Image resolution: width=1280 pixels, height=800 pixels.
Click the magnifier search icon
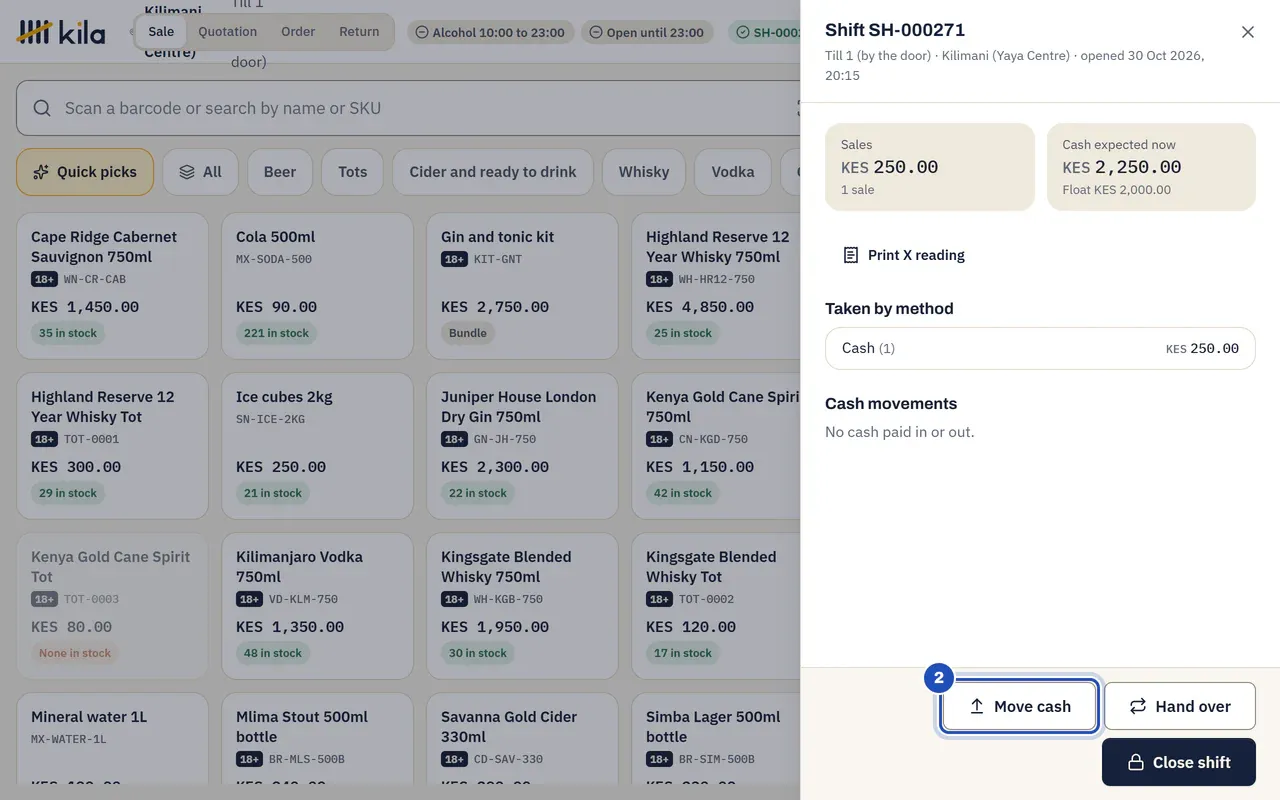42,108
